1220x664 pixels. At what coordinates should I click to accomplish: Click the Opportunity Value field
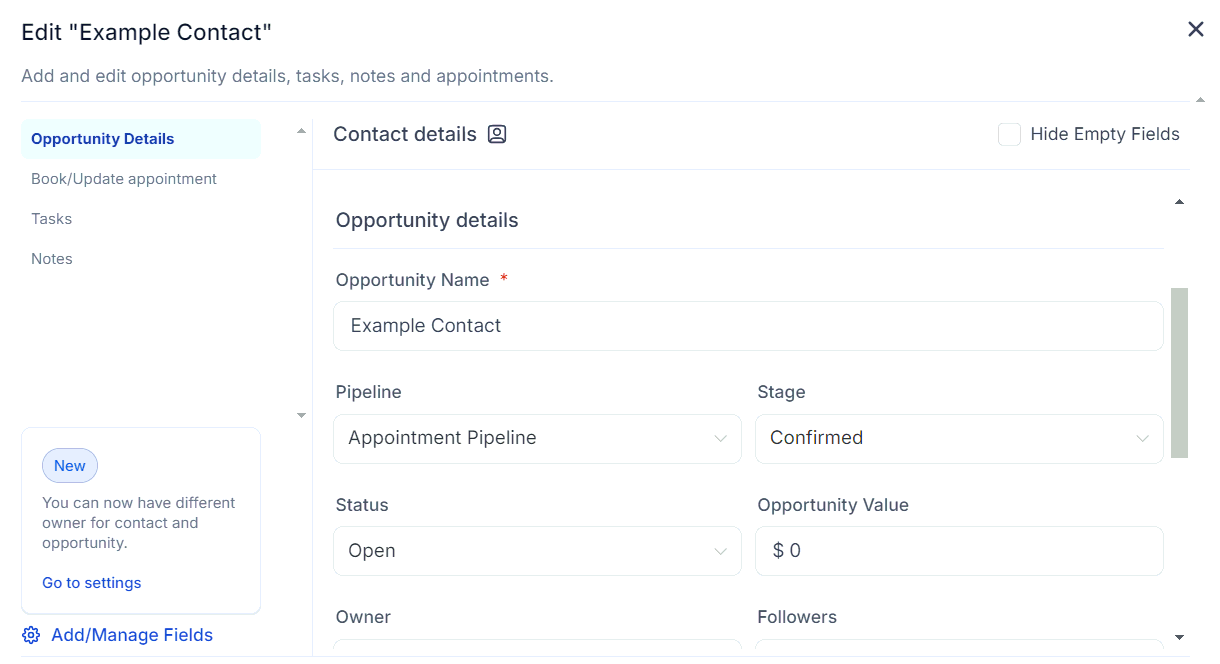pyautogui.click(x=959, y=551)
